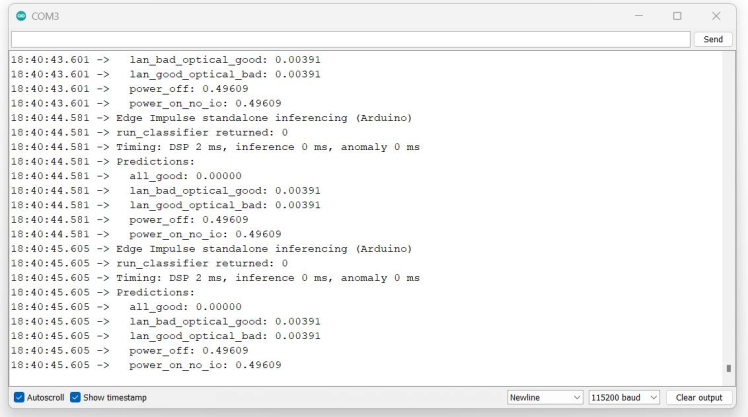Click the 18:40:44.581 lan_bad_optical_good line
The image size is (748, 417).
[x=166, y=190]
